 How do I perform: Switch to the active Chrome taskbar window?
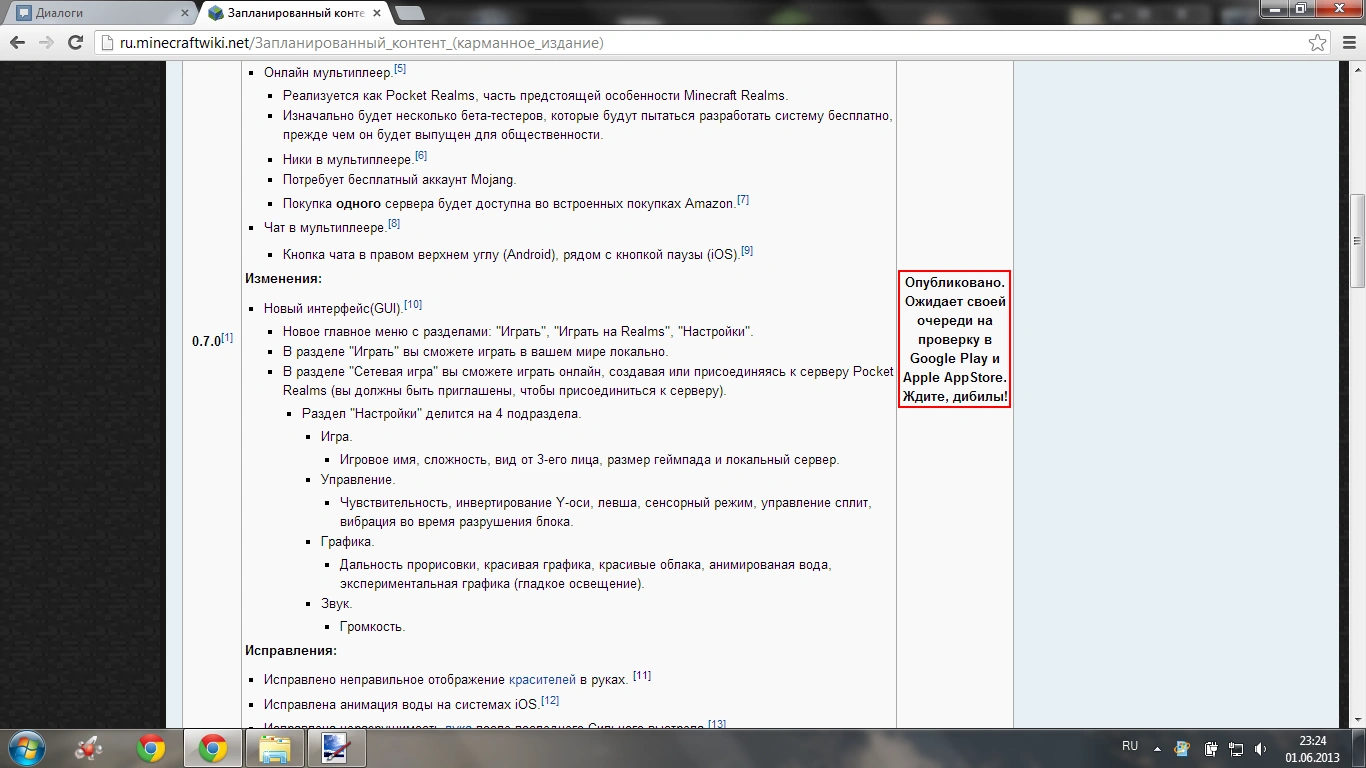click(212, 748)
